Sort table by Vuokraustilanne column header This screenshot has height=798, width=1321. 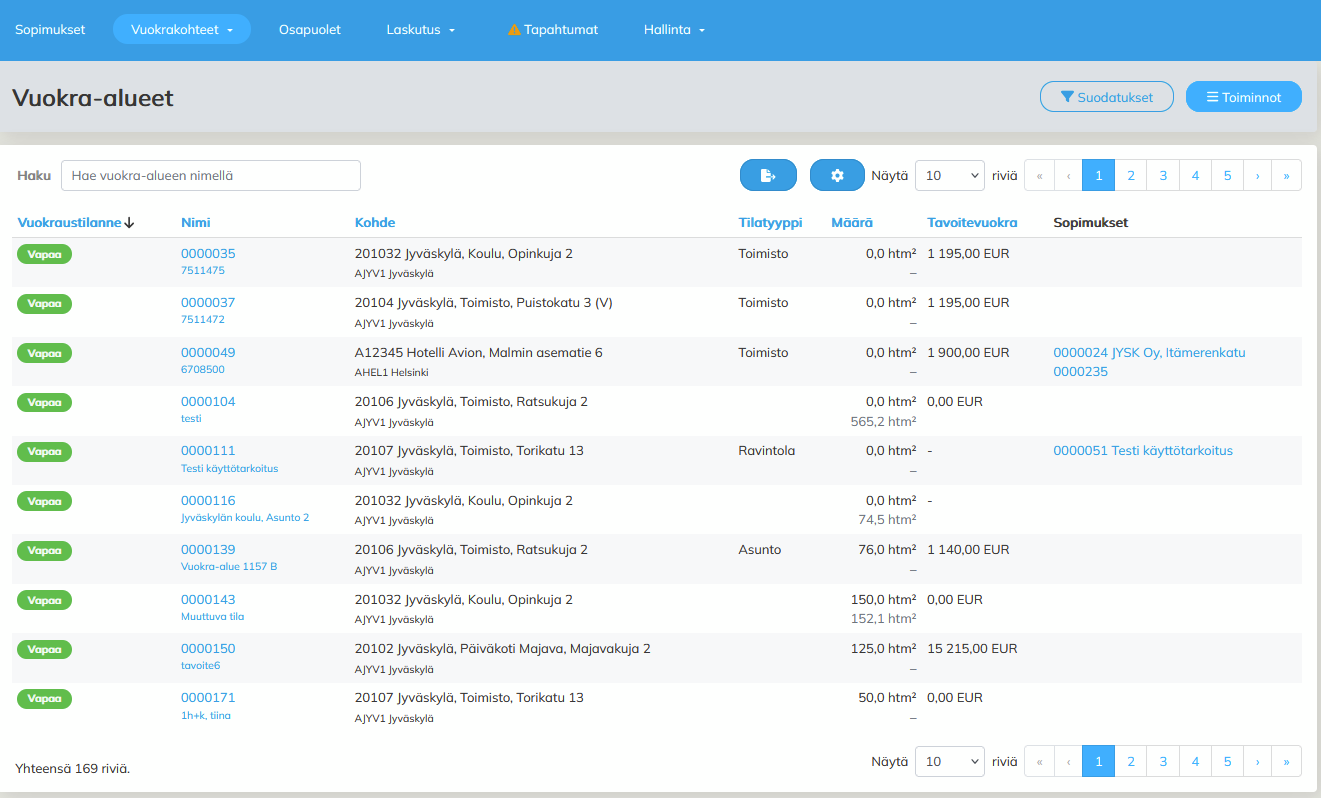(69, 223)
